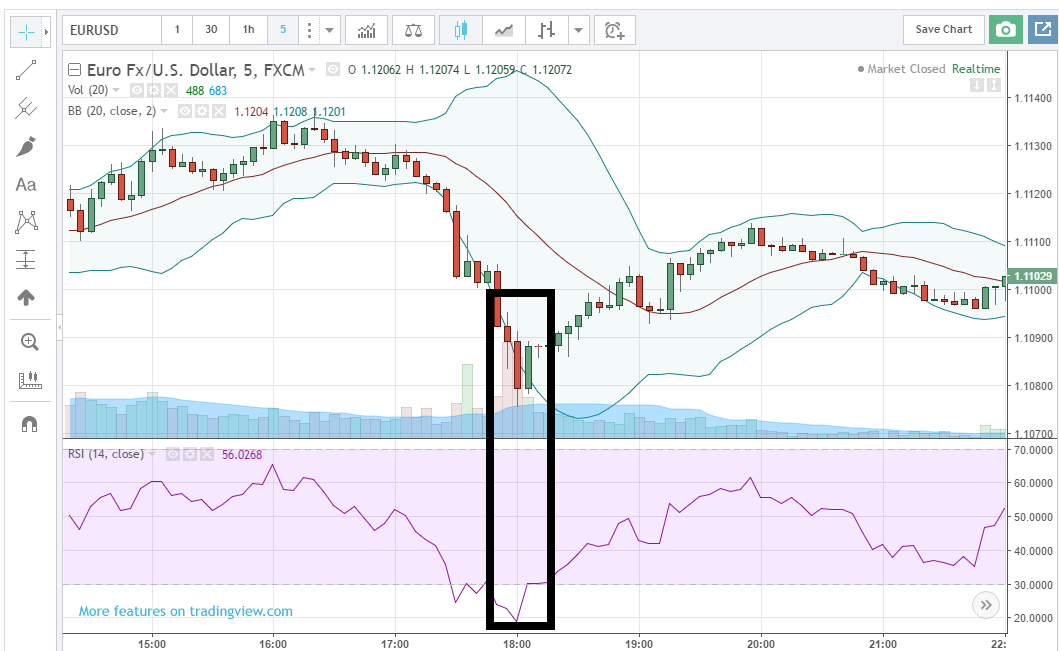The height and width of the screenshot is (651, 1059).
Task: Select the brush drawing tool
Action: (x=26, y=147)
